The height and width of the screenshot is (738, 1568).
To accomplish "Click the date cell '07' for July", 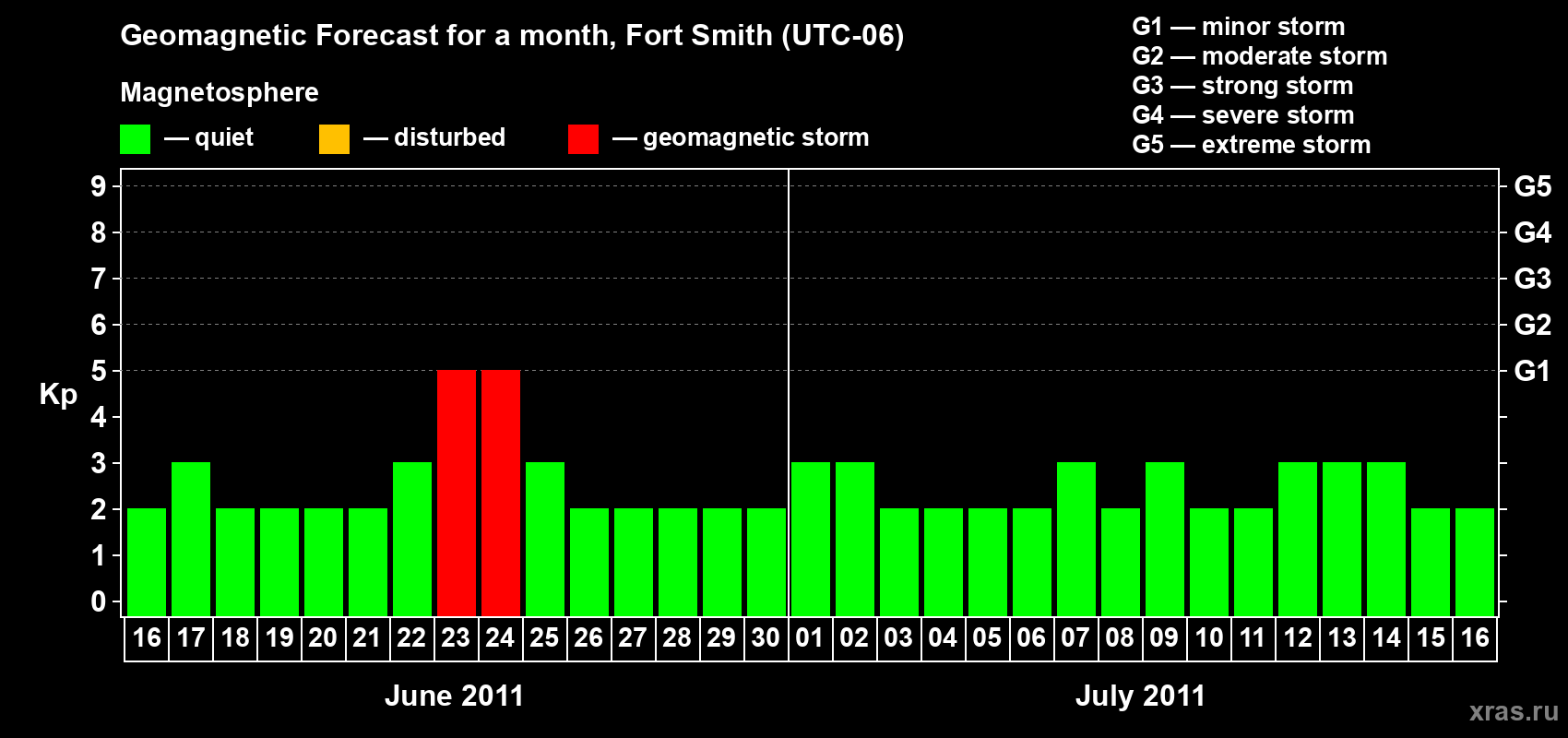I will pyautogui.click(x=1075, y=638).
